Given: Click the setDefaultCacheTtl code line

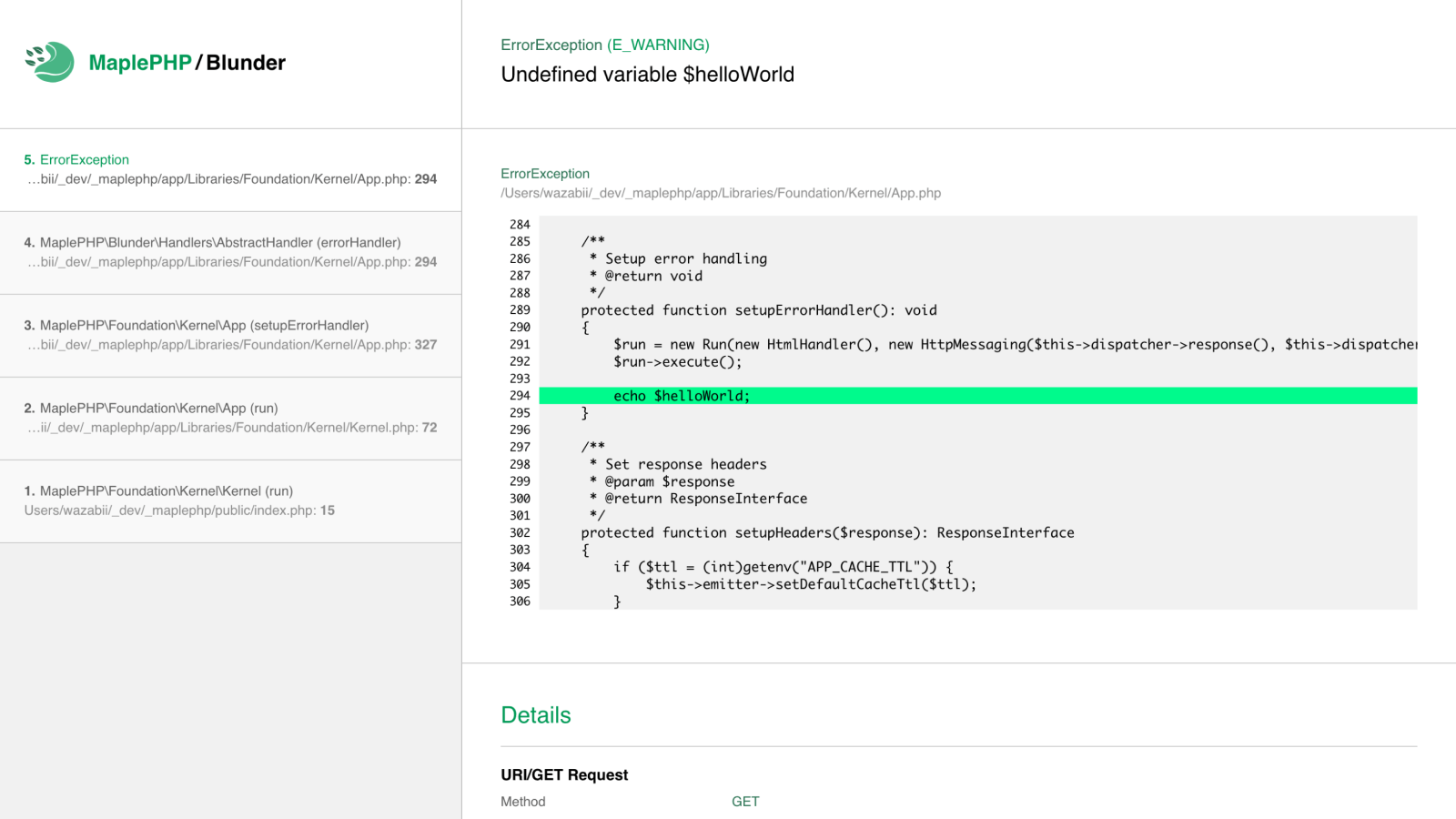Looking at the screenshot, I should tap(811, 584).
